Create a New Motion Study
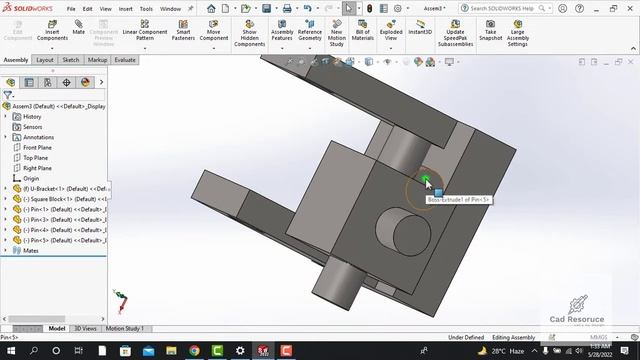The height and width of the screenshot is (360, 640). pos(337,33)
